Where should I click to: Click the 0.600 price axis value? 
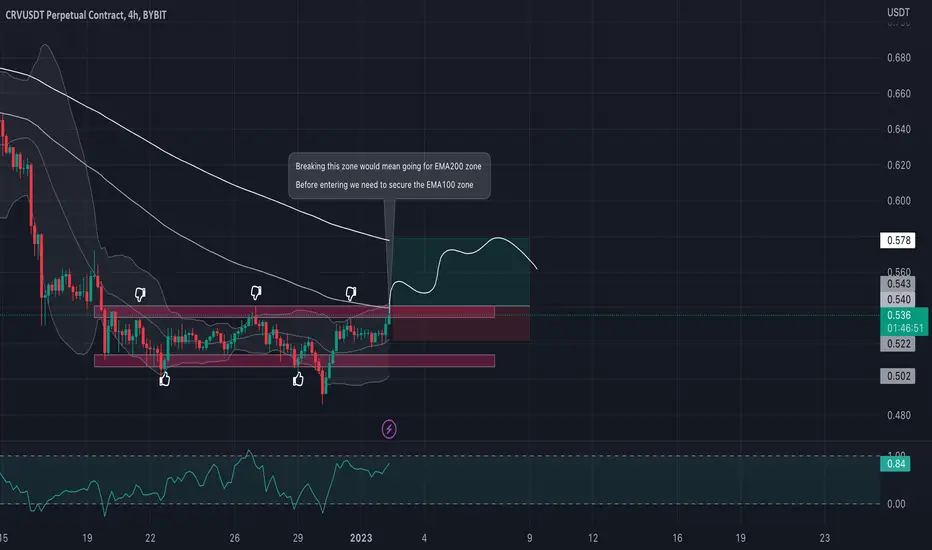pos(898,200)
